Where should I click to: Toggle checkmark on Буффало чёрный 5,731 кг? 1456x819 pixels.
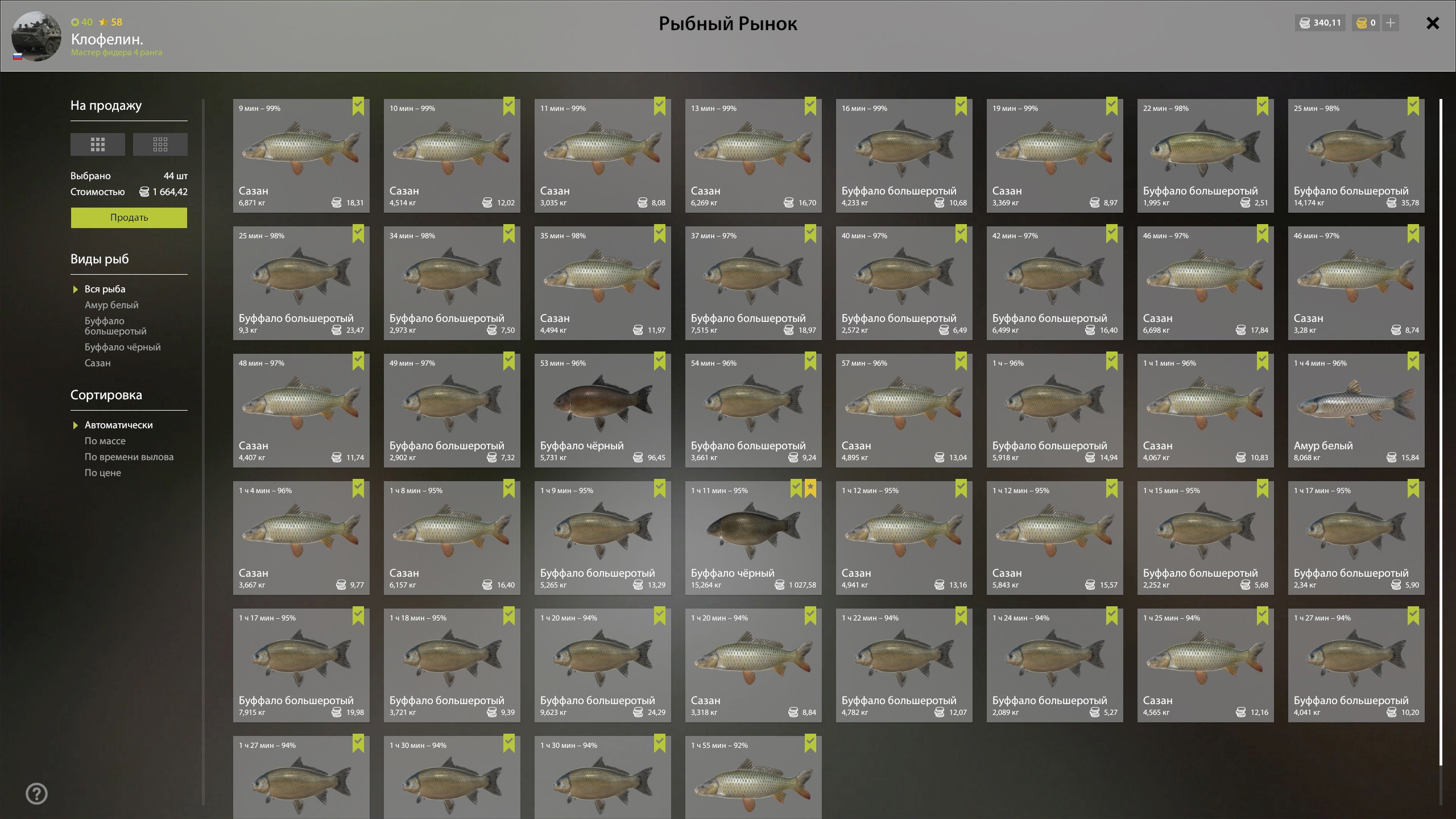click(x=660, y=361)
